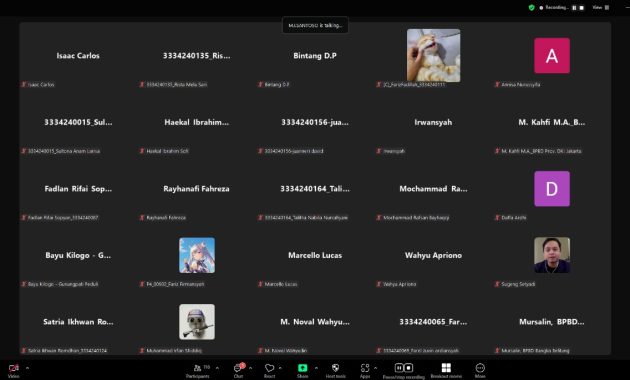Stop recording using top bar stop button
630x380 pixels.
581,8
